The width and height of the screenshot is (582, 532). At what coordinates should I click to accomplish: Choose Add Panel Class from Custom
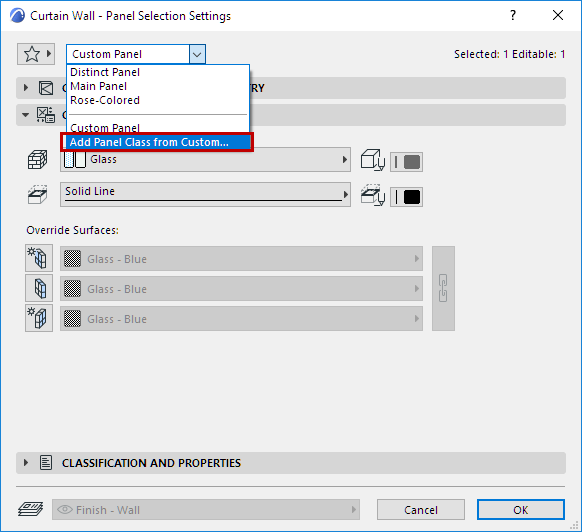(157, 142)
